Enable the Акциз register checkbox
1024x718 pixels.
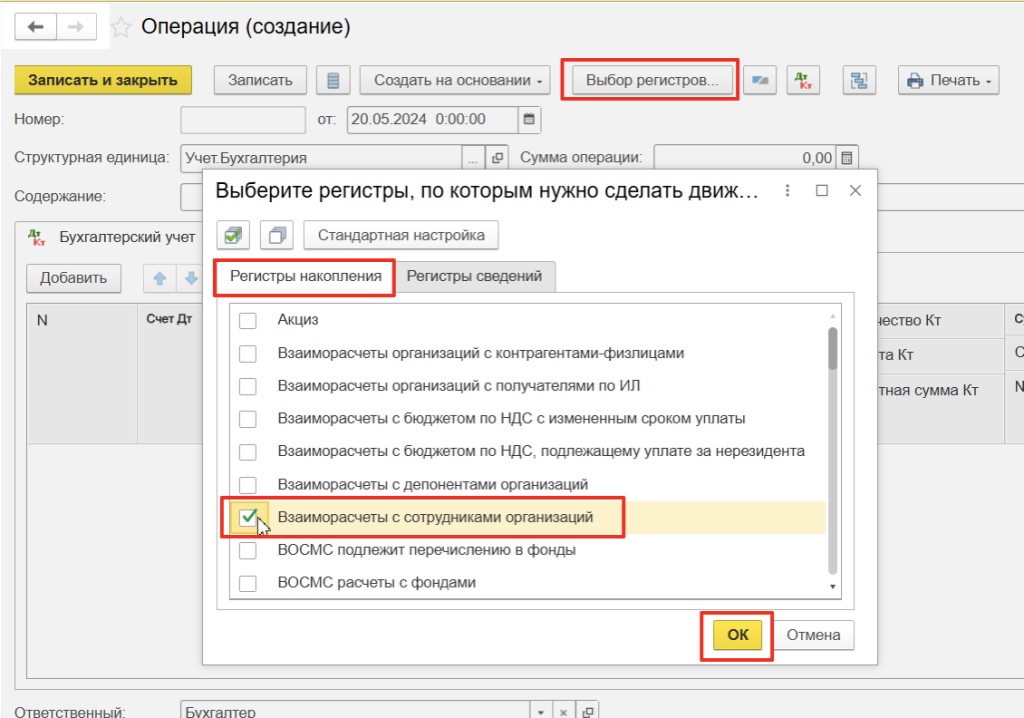pyautogui.click(x=248, y=321)
